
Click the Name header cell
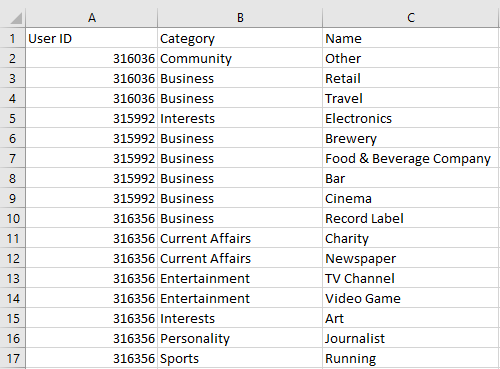[x=411, y=38]
